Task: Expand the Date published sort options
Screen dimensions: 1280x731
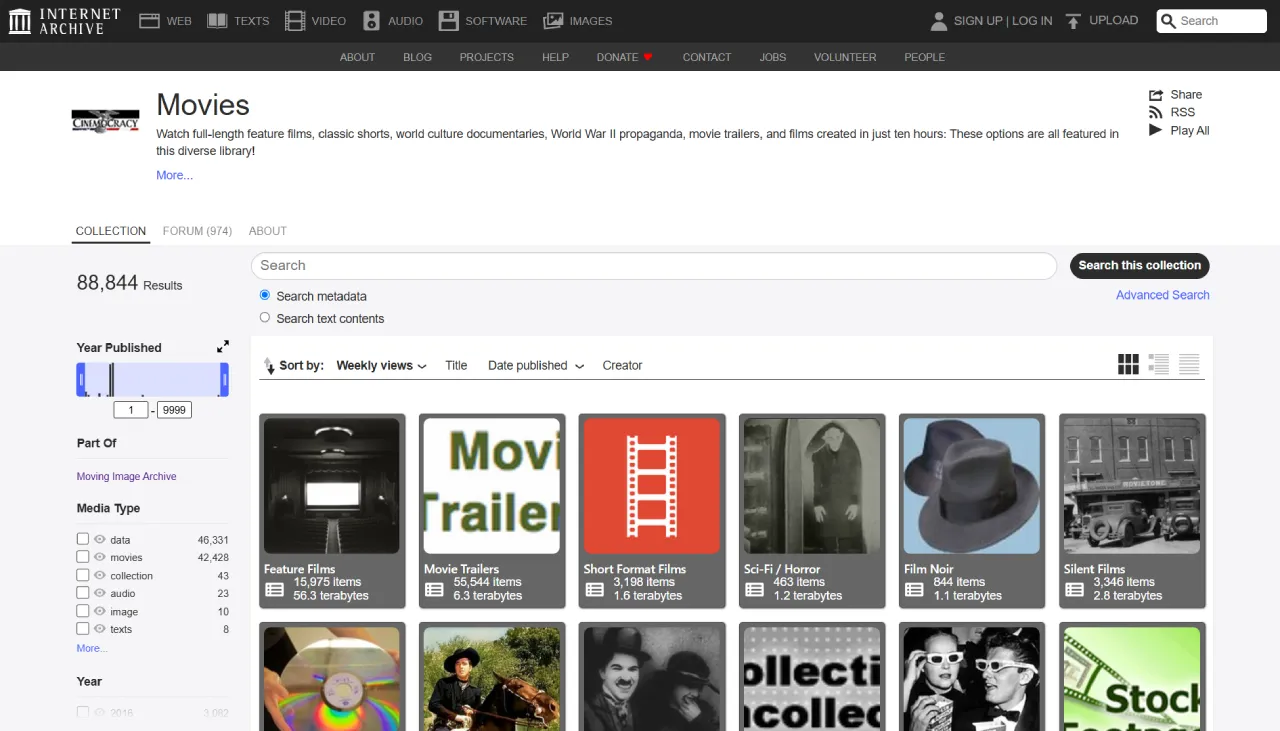Action: 535,365
